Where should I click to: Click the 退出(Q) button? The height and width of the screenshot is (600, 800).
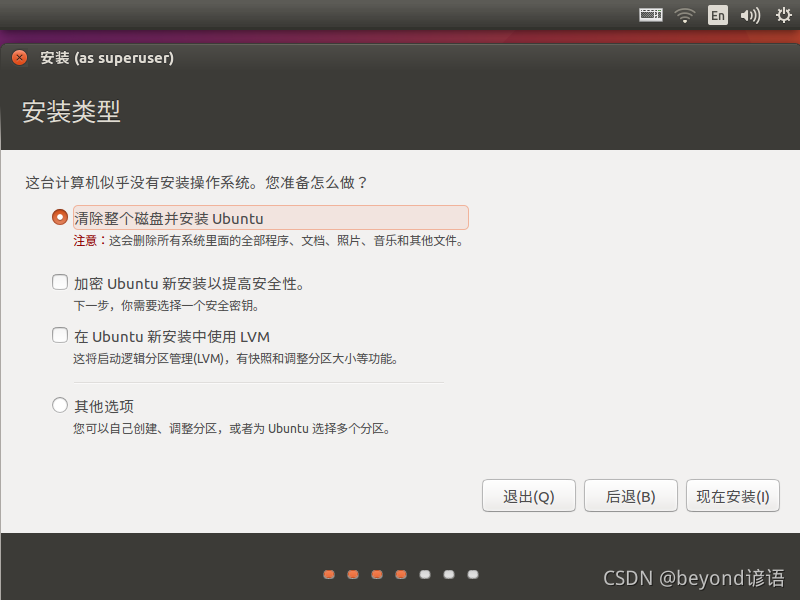coord(529,496)
